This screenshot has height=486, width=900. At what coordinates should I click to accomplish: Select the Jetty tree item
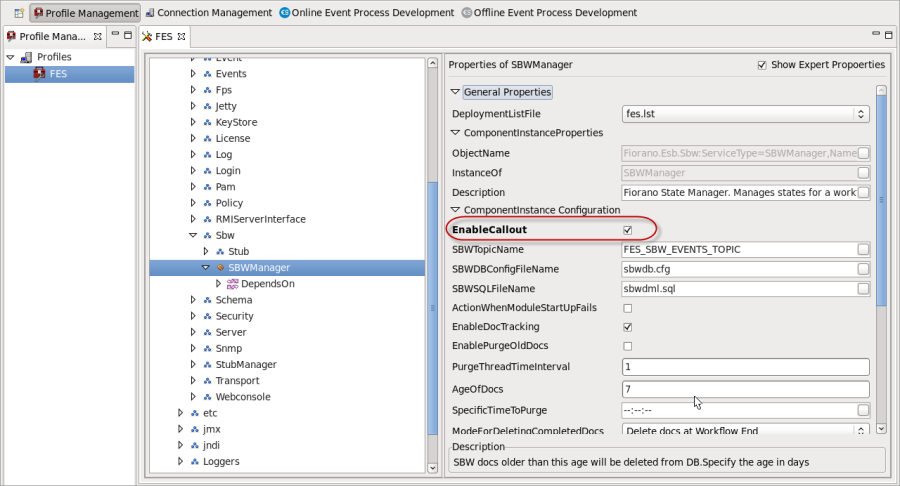[226, 106]
